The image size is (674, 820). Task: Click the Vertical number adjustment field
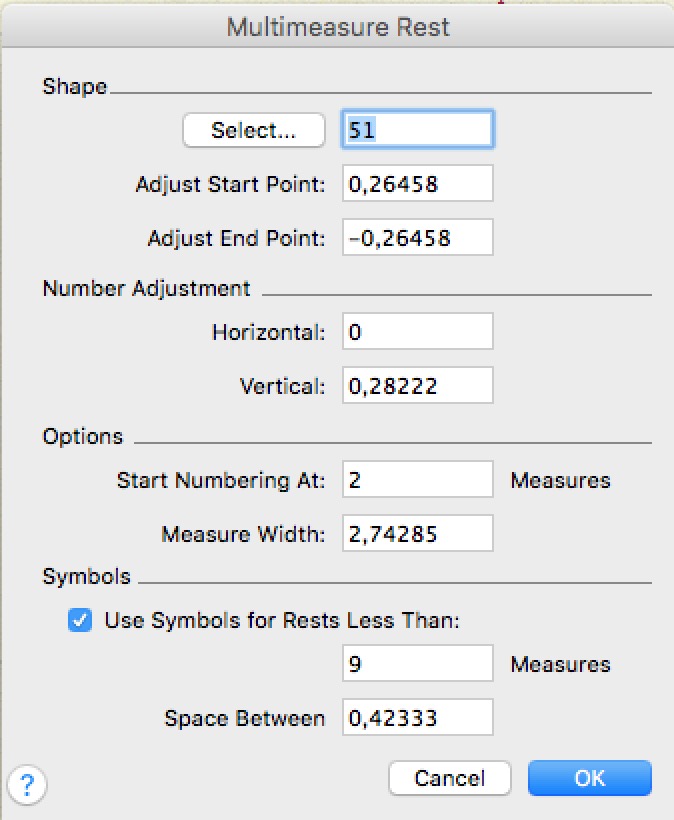click(x=417, y=386)
